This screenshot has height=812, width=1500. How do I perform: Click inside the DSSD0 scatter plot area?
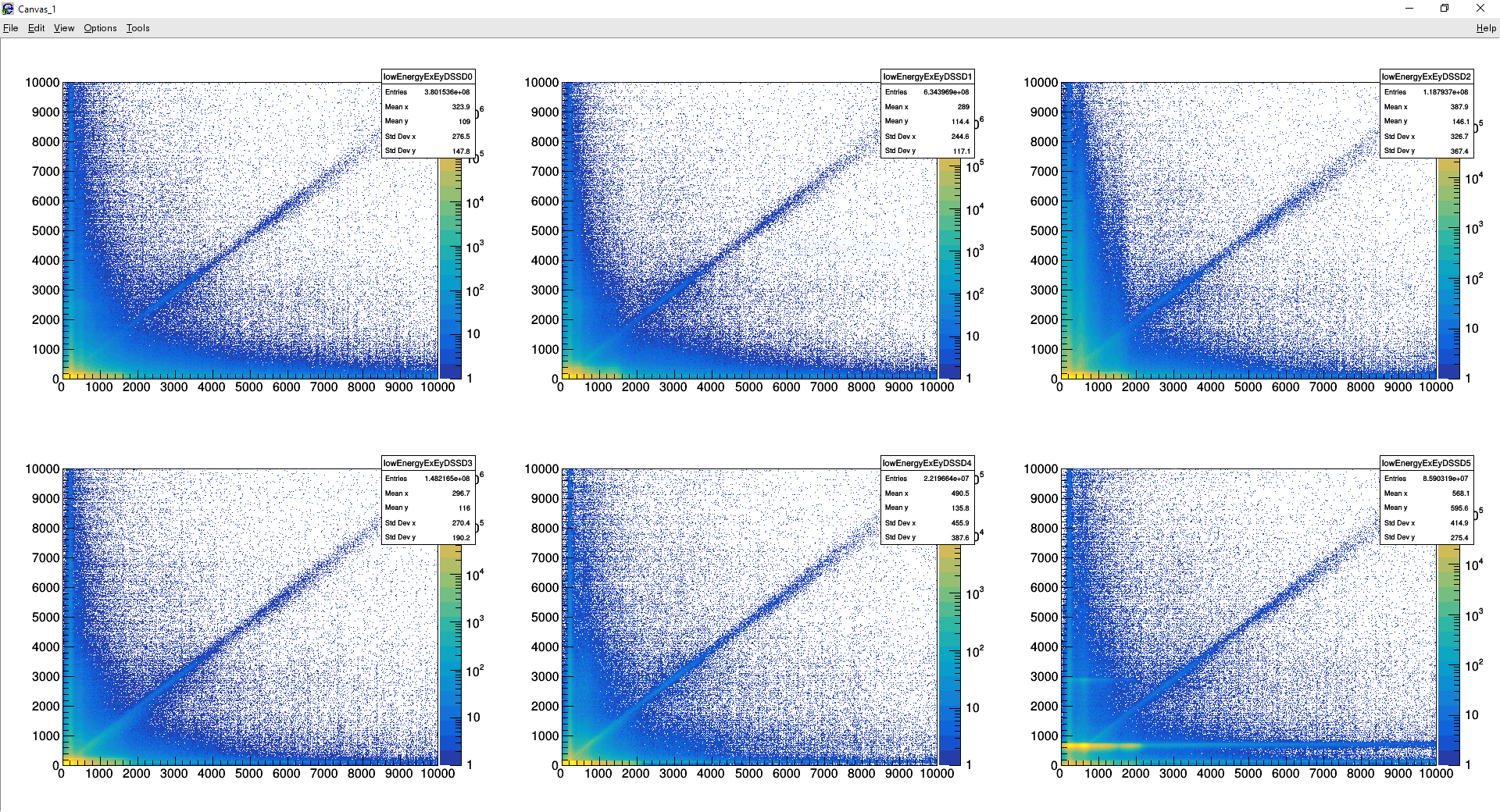coord(250,230)
